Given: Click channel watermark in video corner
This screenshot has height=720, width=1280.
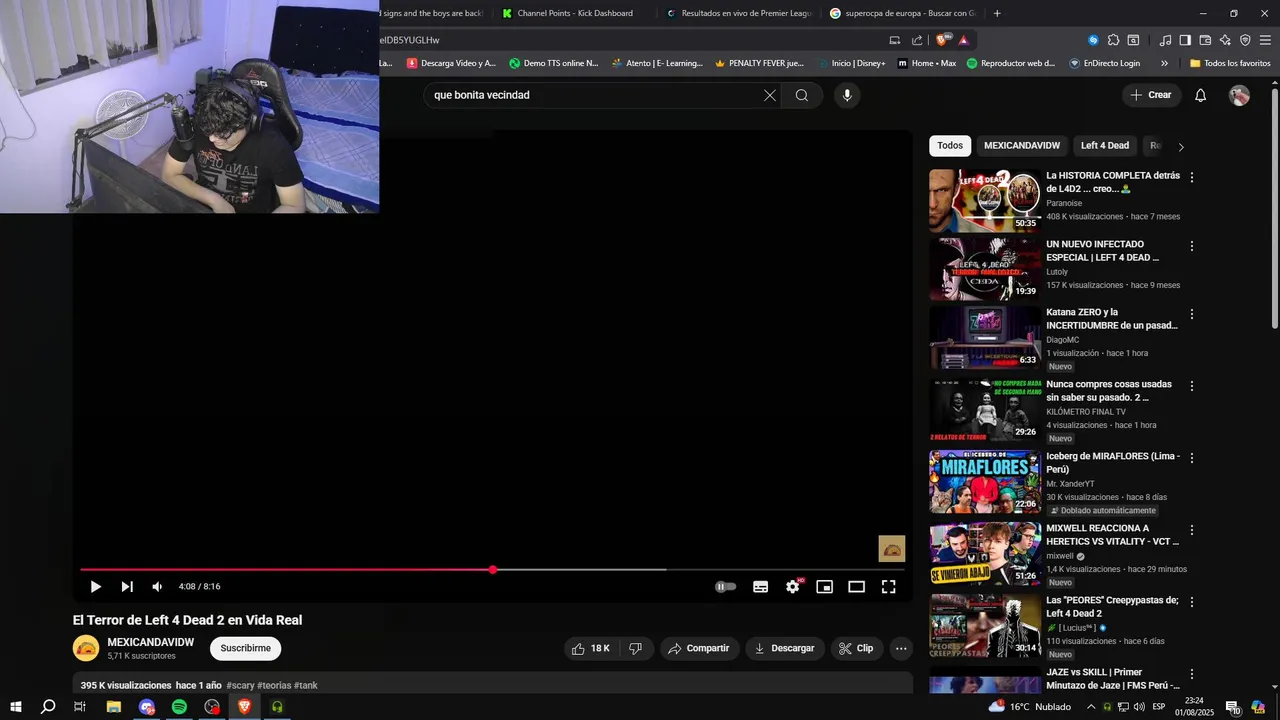Looking at the screenshot, I should 892,548.
